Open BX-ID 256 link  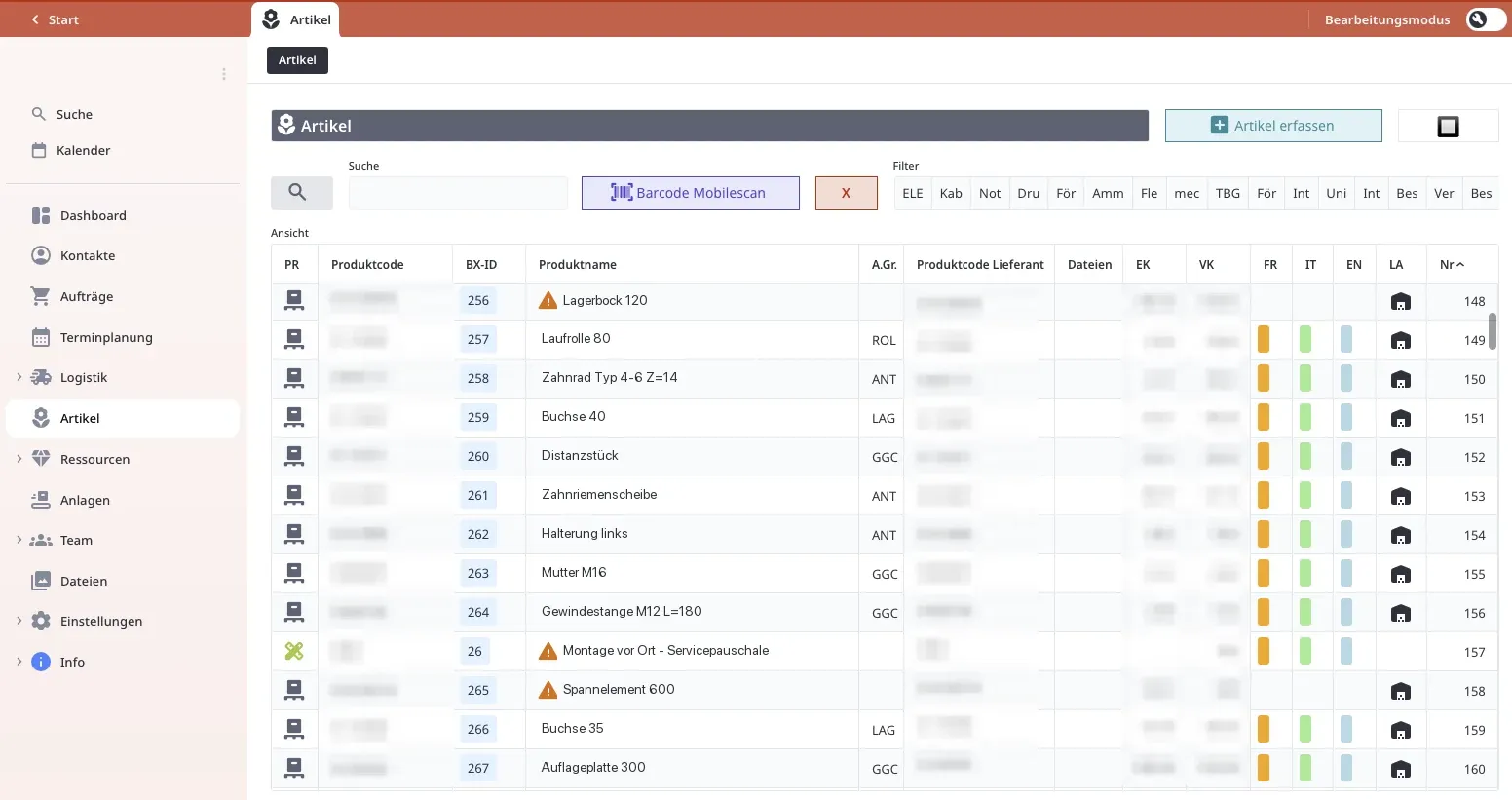click(478, 300)
